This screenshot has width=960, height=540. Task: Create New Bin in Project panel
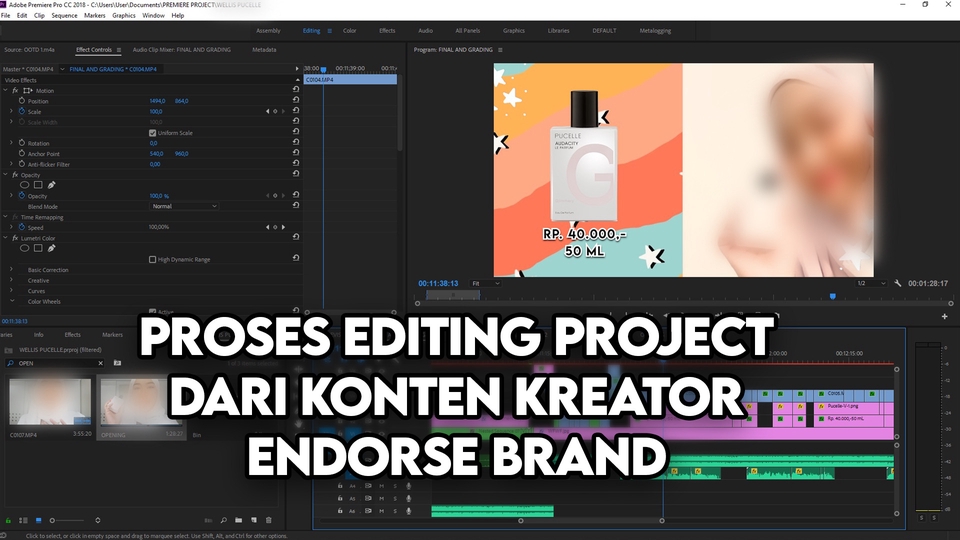pos(238,520)
